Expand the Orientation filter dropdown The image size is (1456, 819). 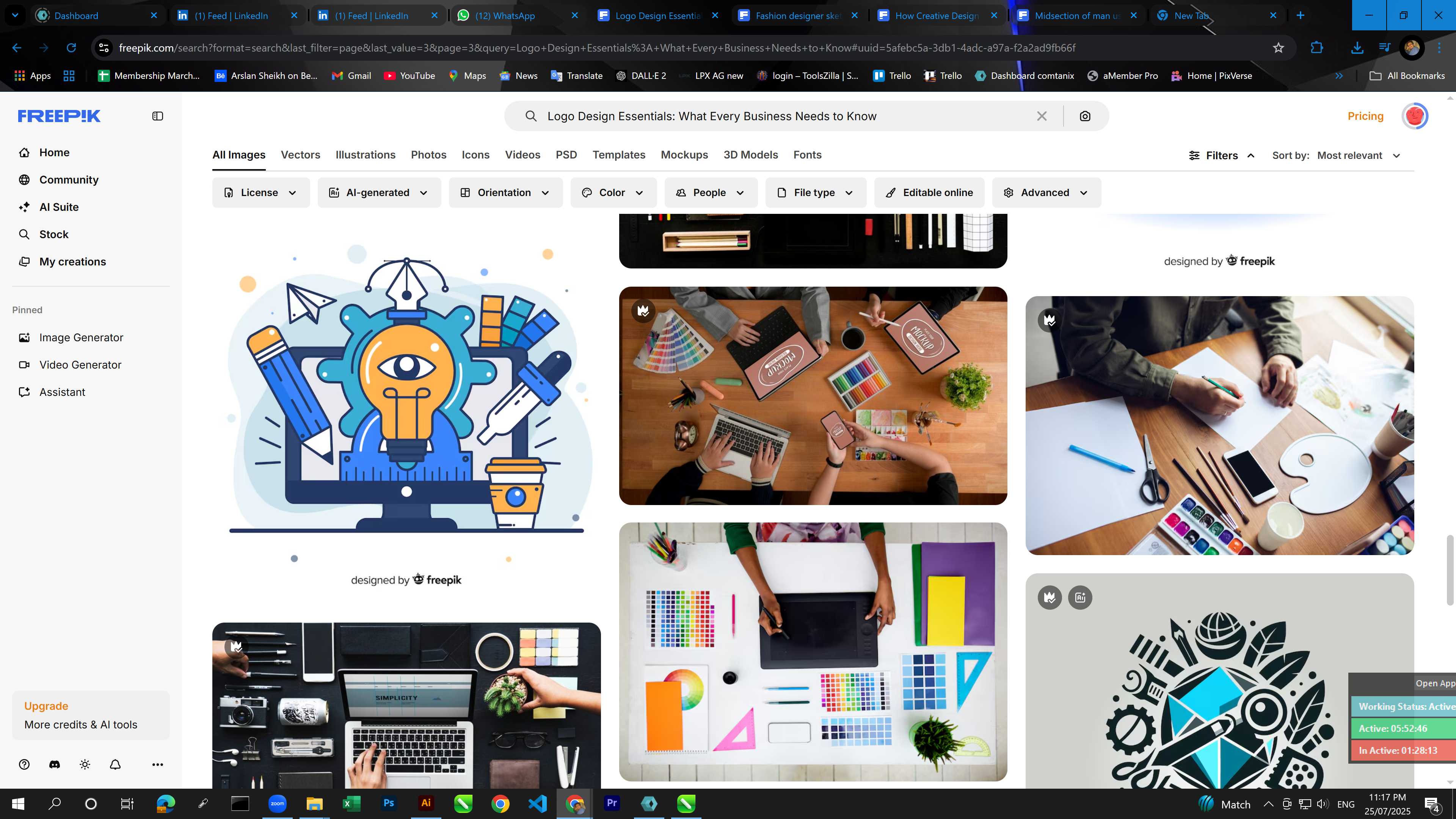(505, 193)
